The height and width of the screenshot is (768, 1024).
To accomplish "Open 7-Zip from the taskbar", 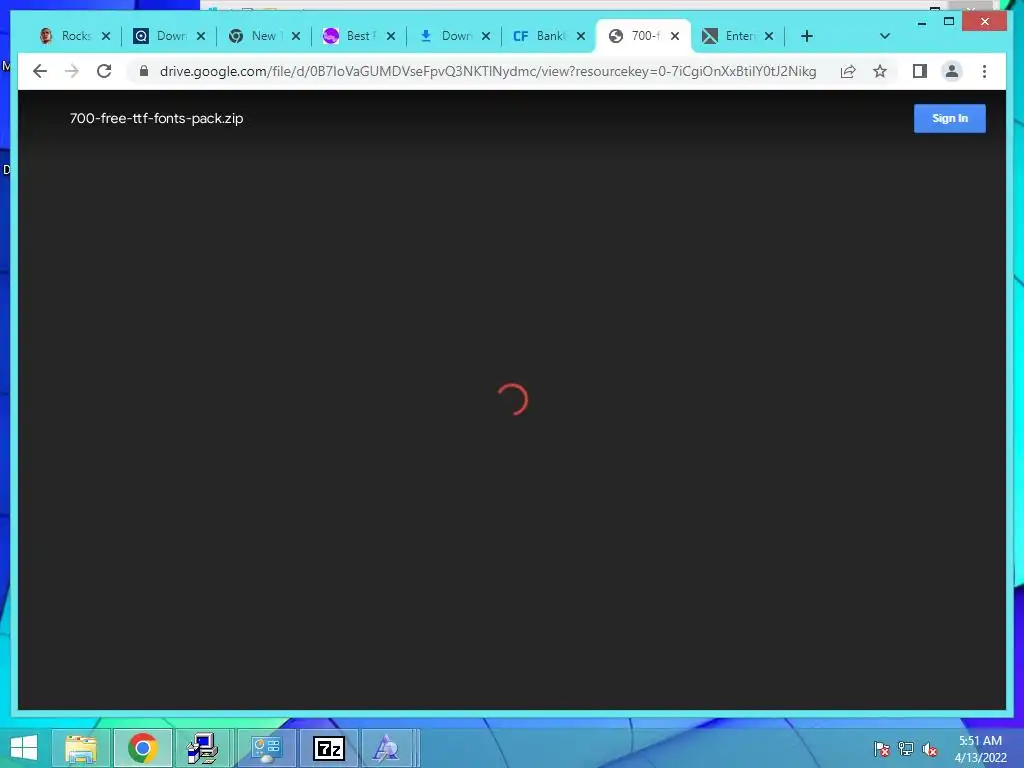I will (329, 748).
